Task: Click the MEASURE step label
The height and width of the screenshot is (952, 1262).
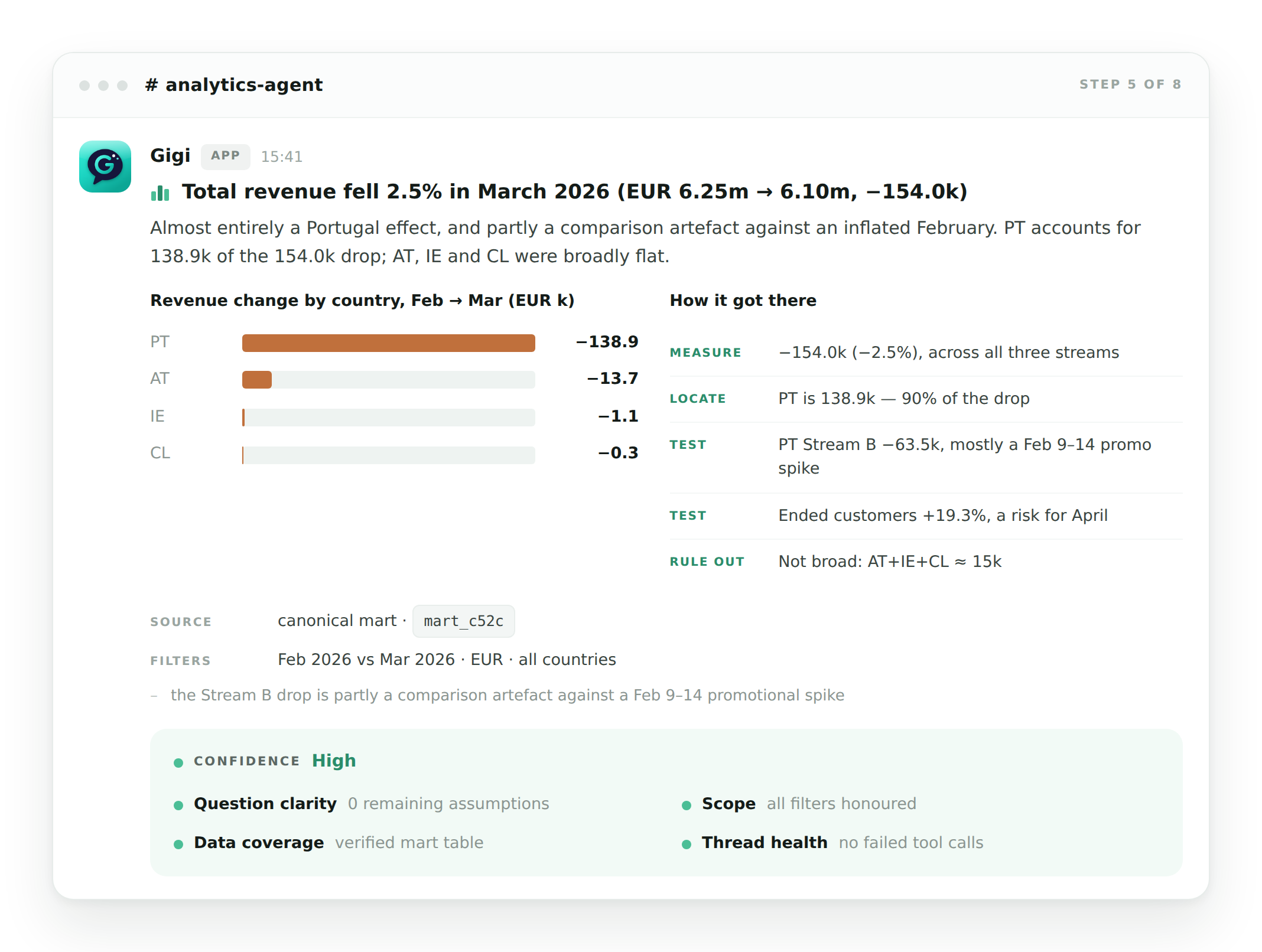Action: 705,353
